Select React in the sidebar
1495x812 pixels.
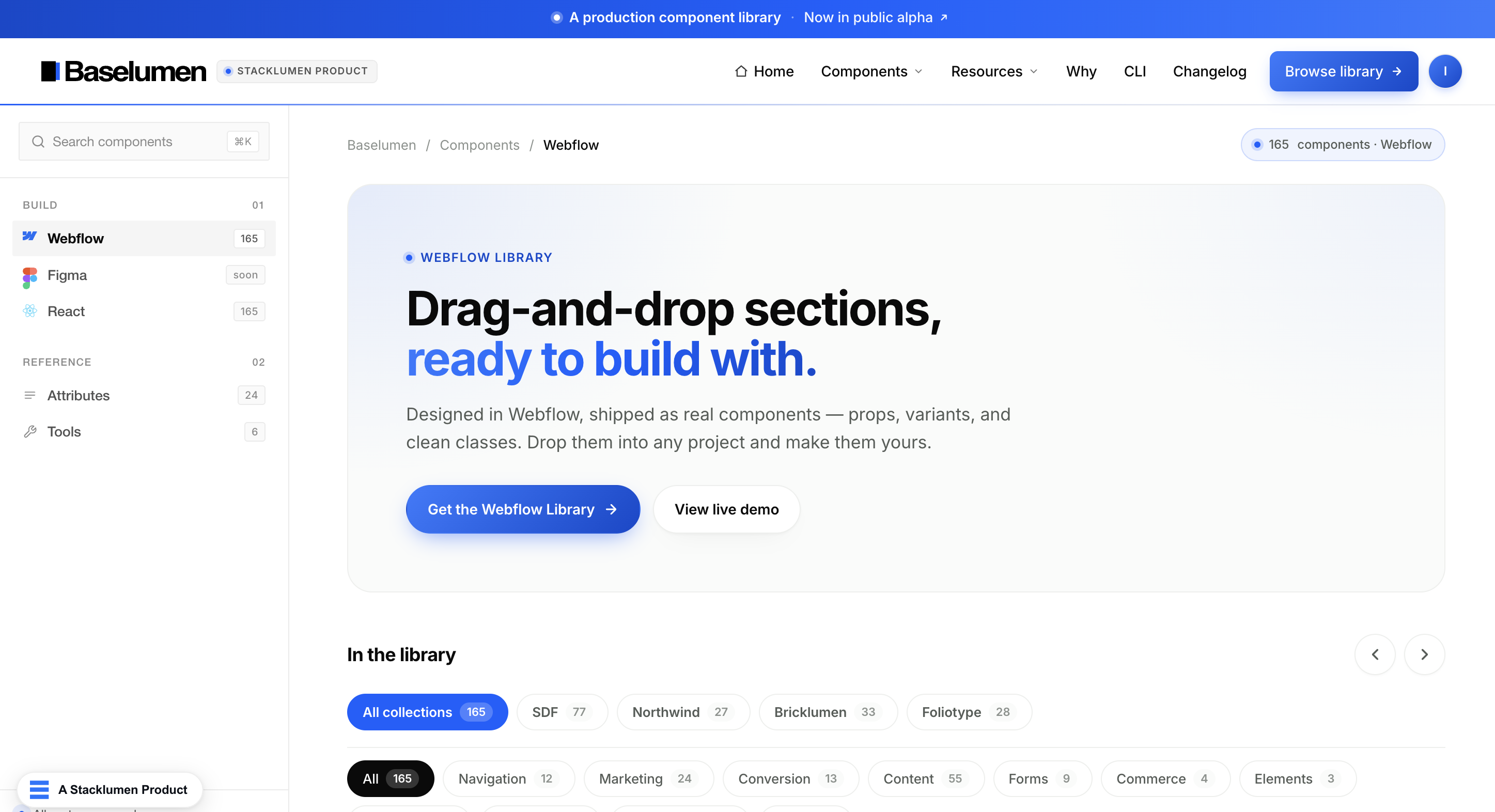[144, 311]
